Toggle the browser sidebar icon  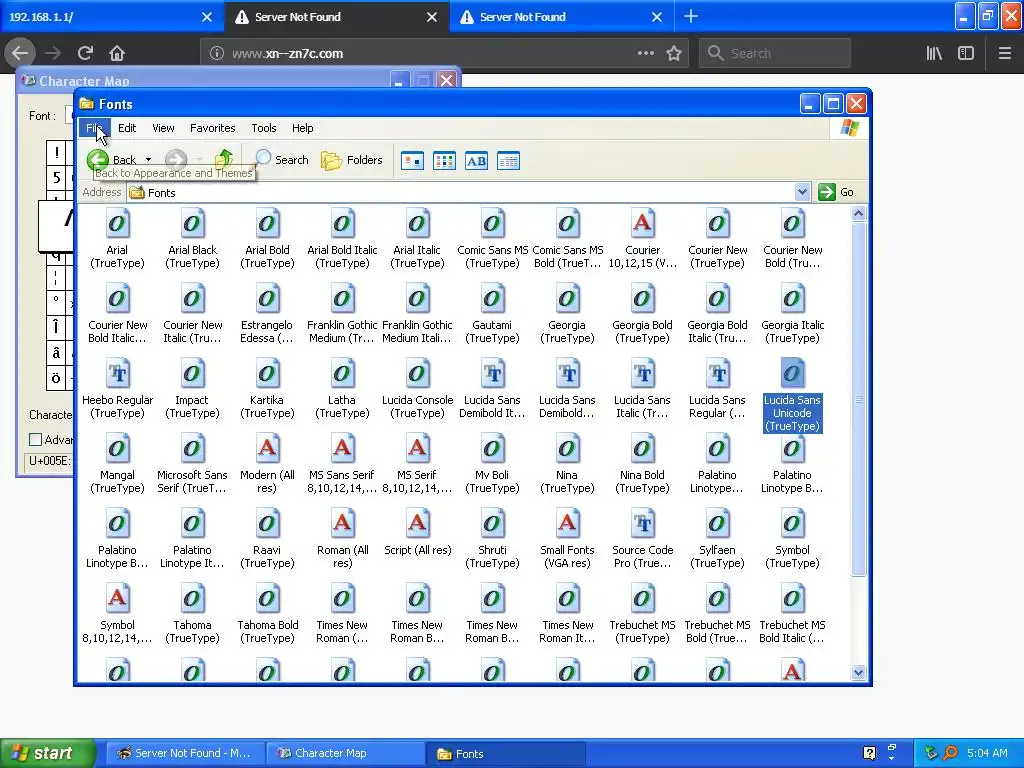pos(966,53)
